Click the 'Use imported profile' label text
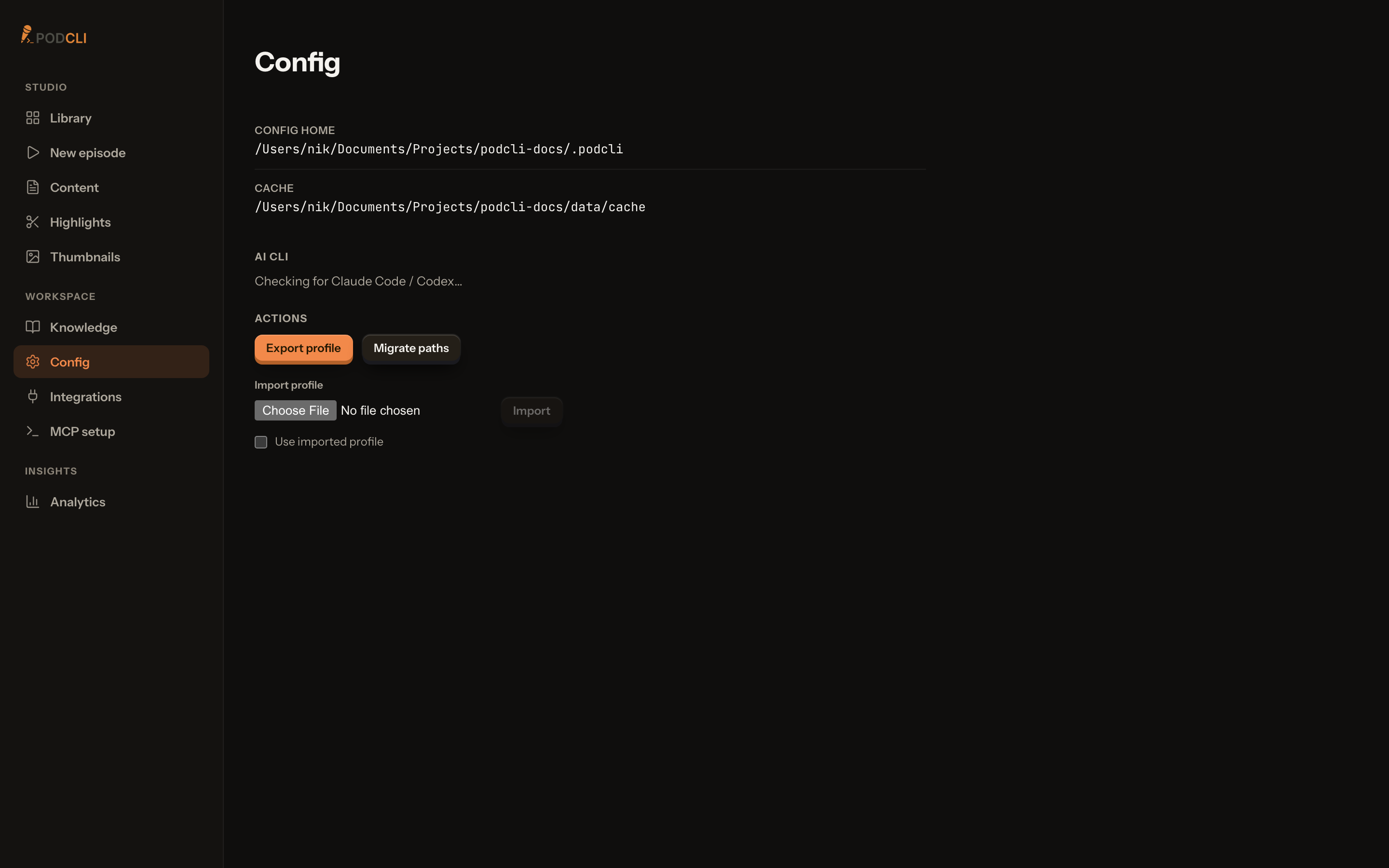 pyautogui.click(x=329, y=441)
